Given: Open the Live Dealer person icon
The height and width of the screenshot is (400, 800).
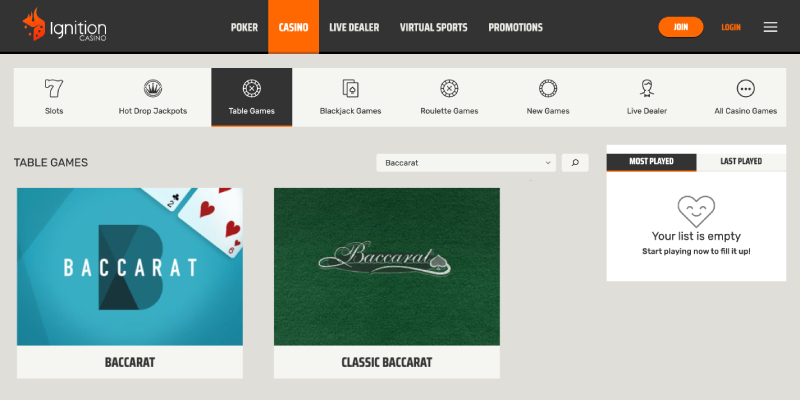Looking at the screenshot, I should point(647,88).
